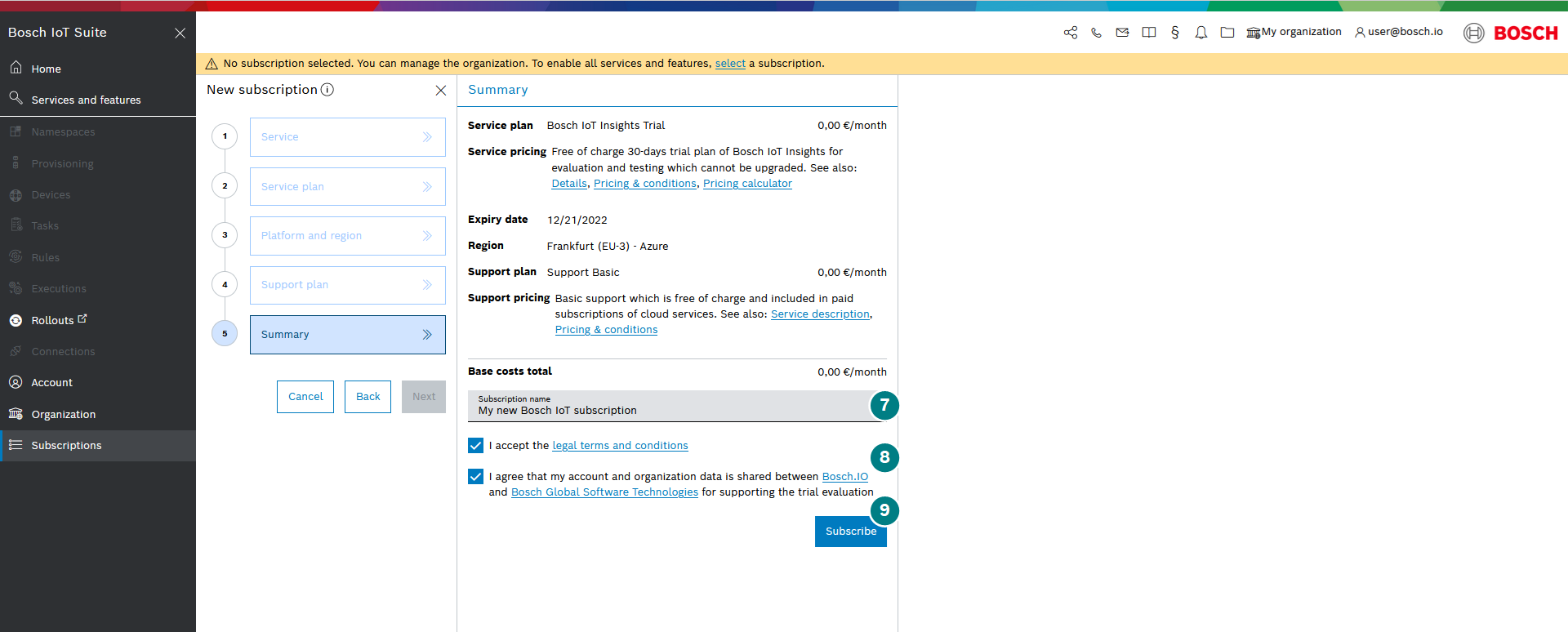Image resolution: width=1568 pixels, height=632 pixels.
Task: Click Frankfurt (EU-3) - Azure region text
Action: pos(608,247)
